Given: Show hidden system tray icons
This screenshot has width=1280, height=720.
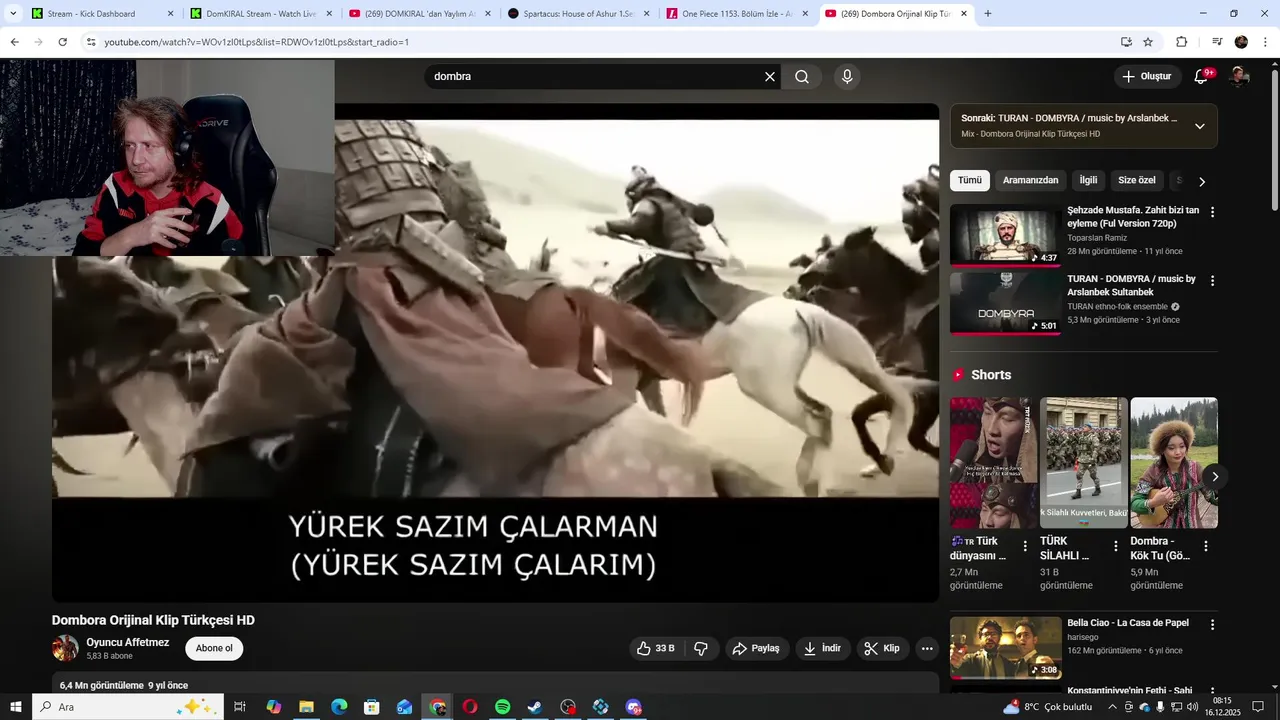Looking at the screenshot, I should [x=1112, y=707].
